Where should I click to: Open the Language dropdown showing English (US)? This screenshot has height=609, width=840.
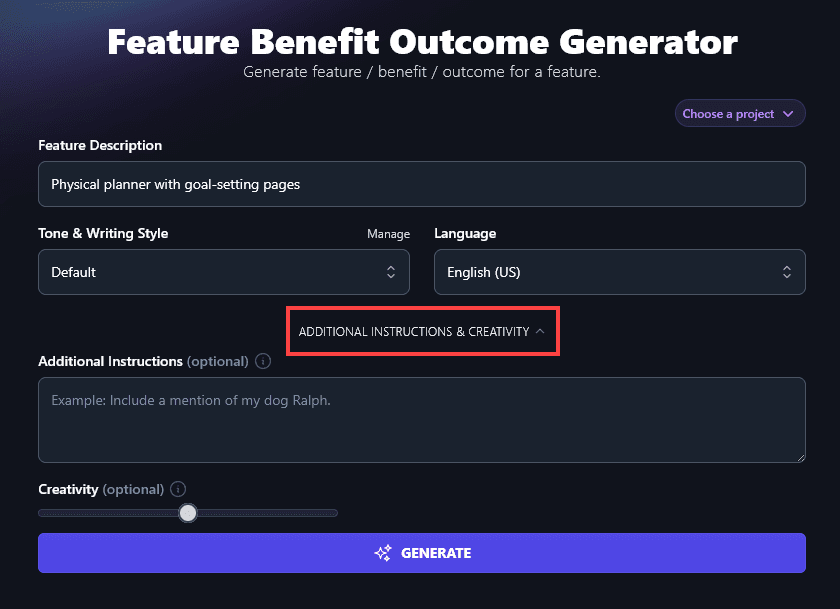point(620,271)
